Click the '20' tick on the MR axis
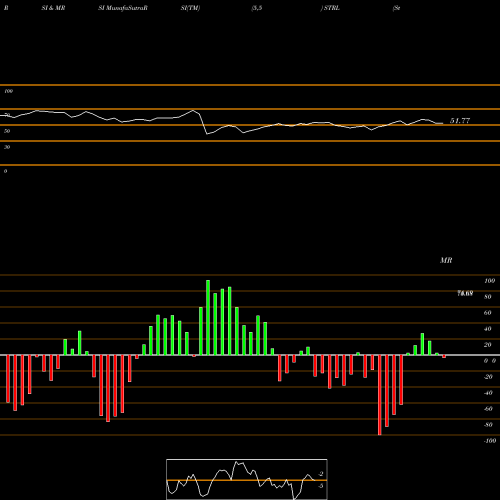Image resolution: width=500 pixels, height=500 pixels. (488, 345)
